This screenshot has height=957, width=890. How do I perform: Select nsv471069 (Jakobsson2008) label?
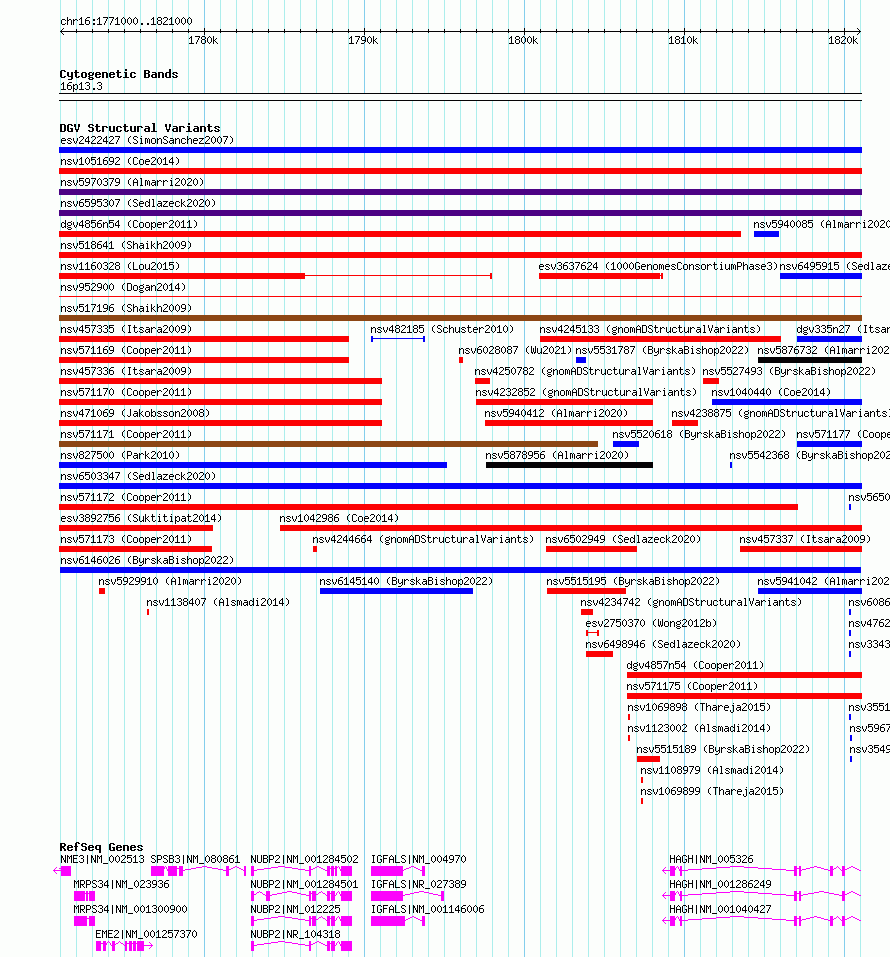pos(135,414)
